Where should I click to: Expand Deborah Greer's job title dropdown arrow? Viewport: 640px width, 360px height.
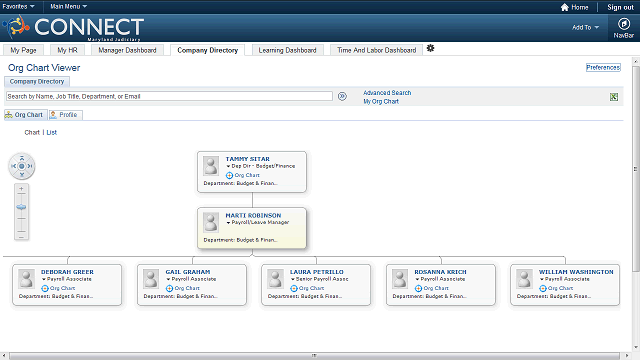click(x=44, y=280)
